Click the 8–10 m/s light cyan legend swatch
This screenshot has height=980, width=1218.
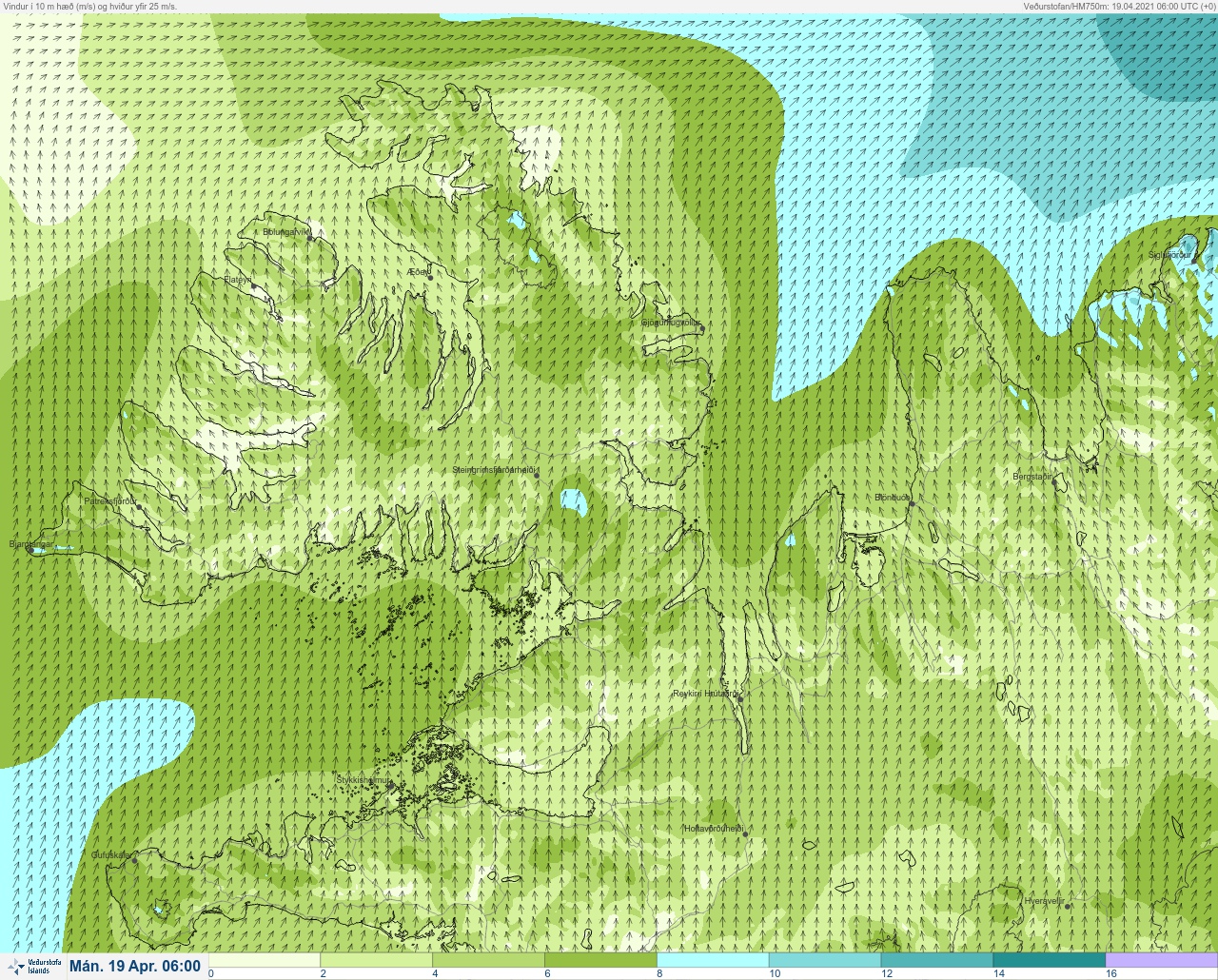[713, 960]
